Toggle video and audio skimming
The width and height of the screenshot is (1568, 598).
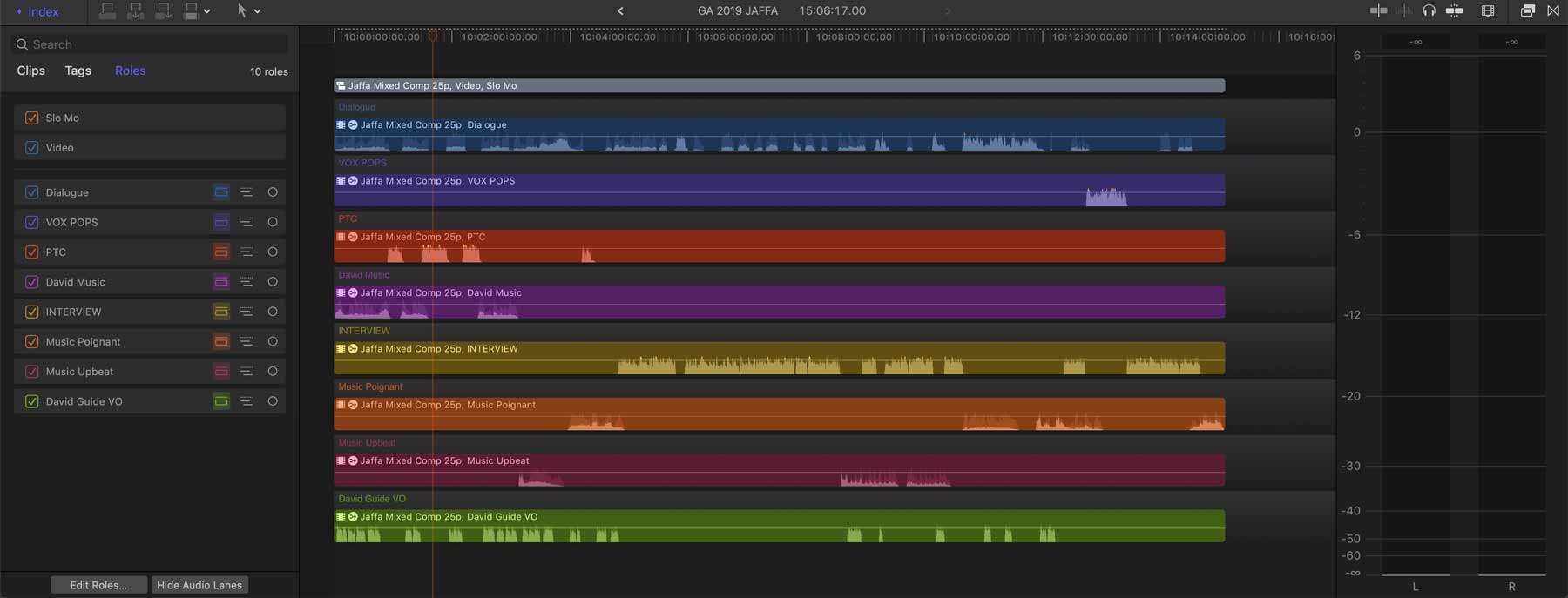tap(1378, 10)
